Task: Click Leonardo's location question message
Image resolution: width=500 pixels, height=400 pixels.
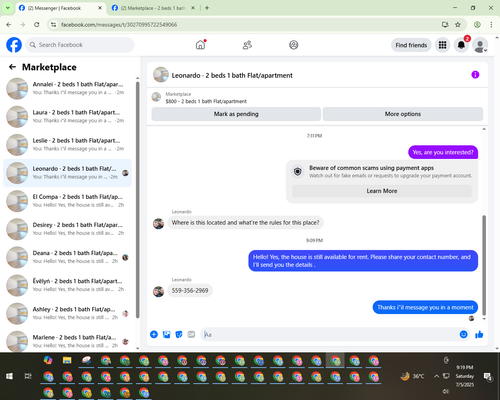Action: click(245, 223)
